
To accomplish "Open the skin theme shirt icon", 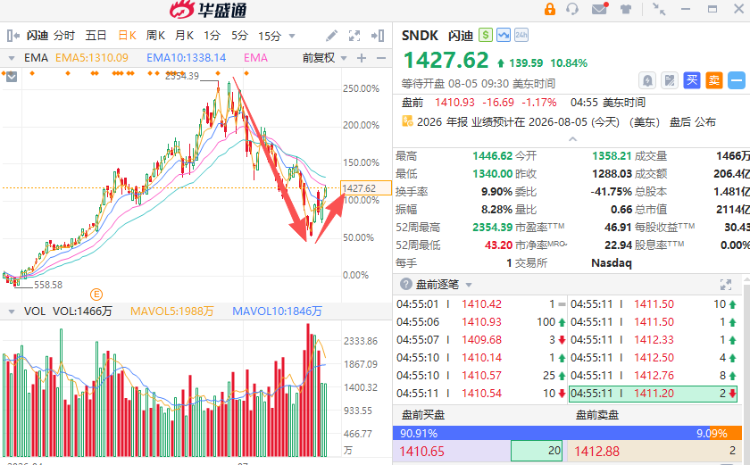I will [626, 9].
